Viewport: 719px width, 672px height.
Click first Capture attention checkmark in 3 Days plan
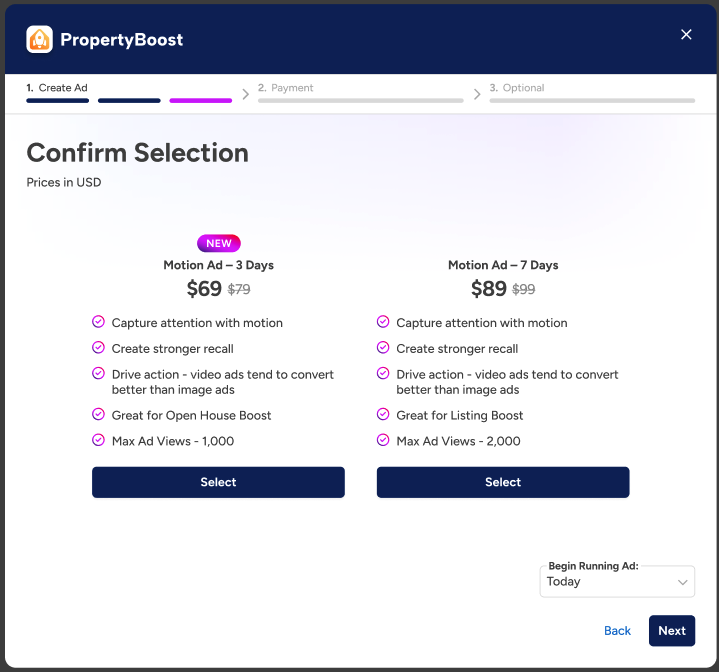click(x=98, y=322)
